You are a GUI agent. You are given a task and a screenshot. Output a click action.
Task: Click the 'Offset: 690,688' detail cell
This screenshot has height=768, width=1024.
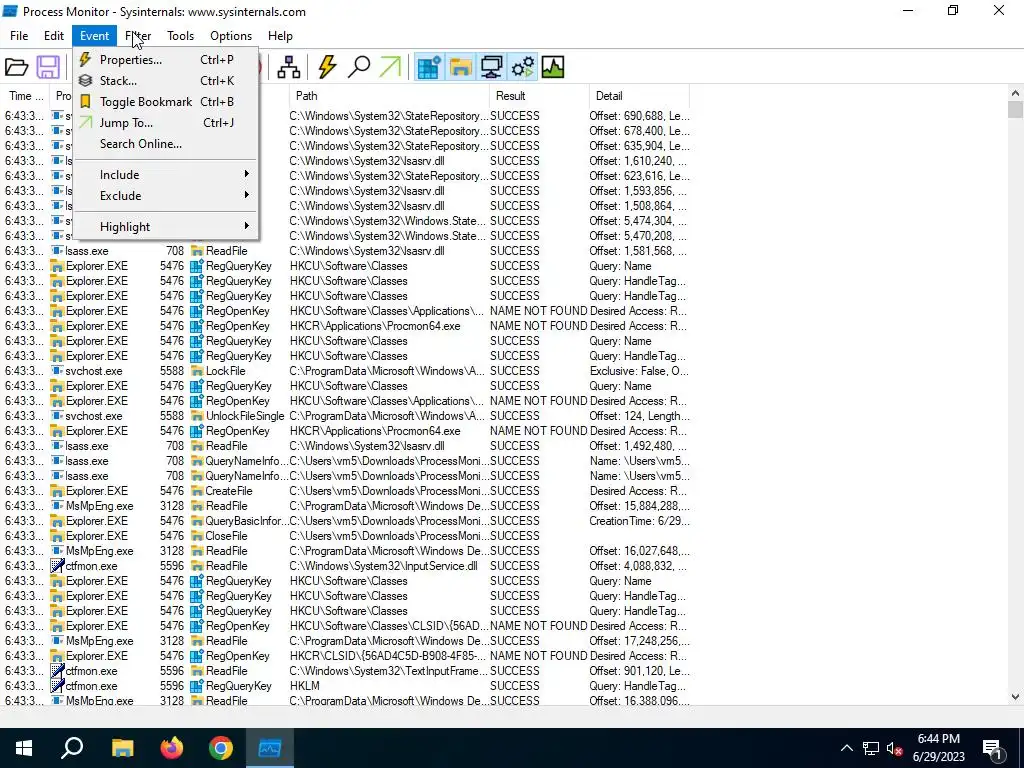(639, 116)
